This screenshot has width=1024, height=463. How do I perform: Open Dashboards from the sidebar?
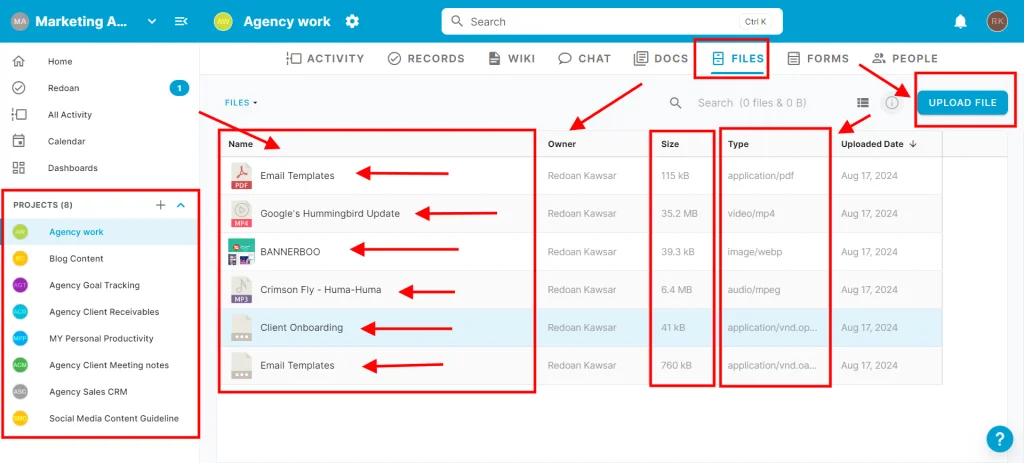[x=72, y=168]
